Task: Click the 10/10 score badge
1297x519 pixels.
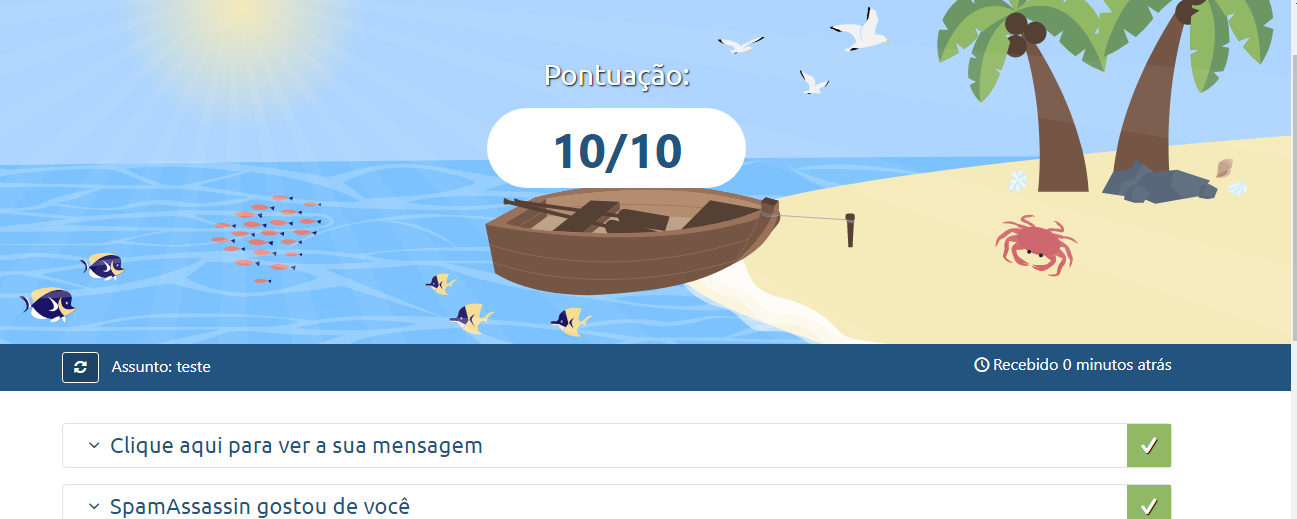Action: click(x=616, y=148)
